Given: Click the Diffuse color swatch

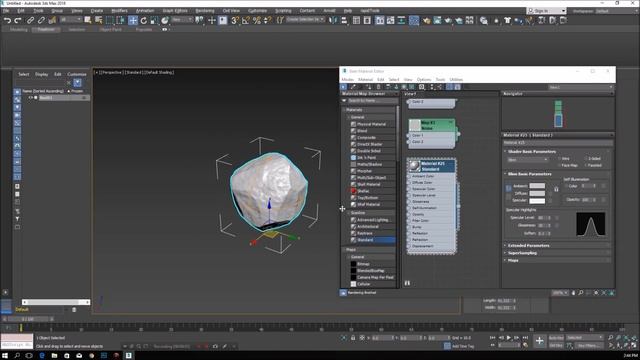Looking at the screenshot, I should coord(537,193).
